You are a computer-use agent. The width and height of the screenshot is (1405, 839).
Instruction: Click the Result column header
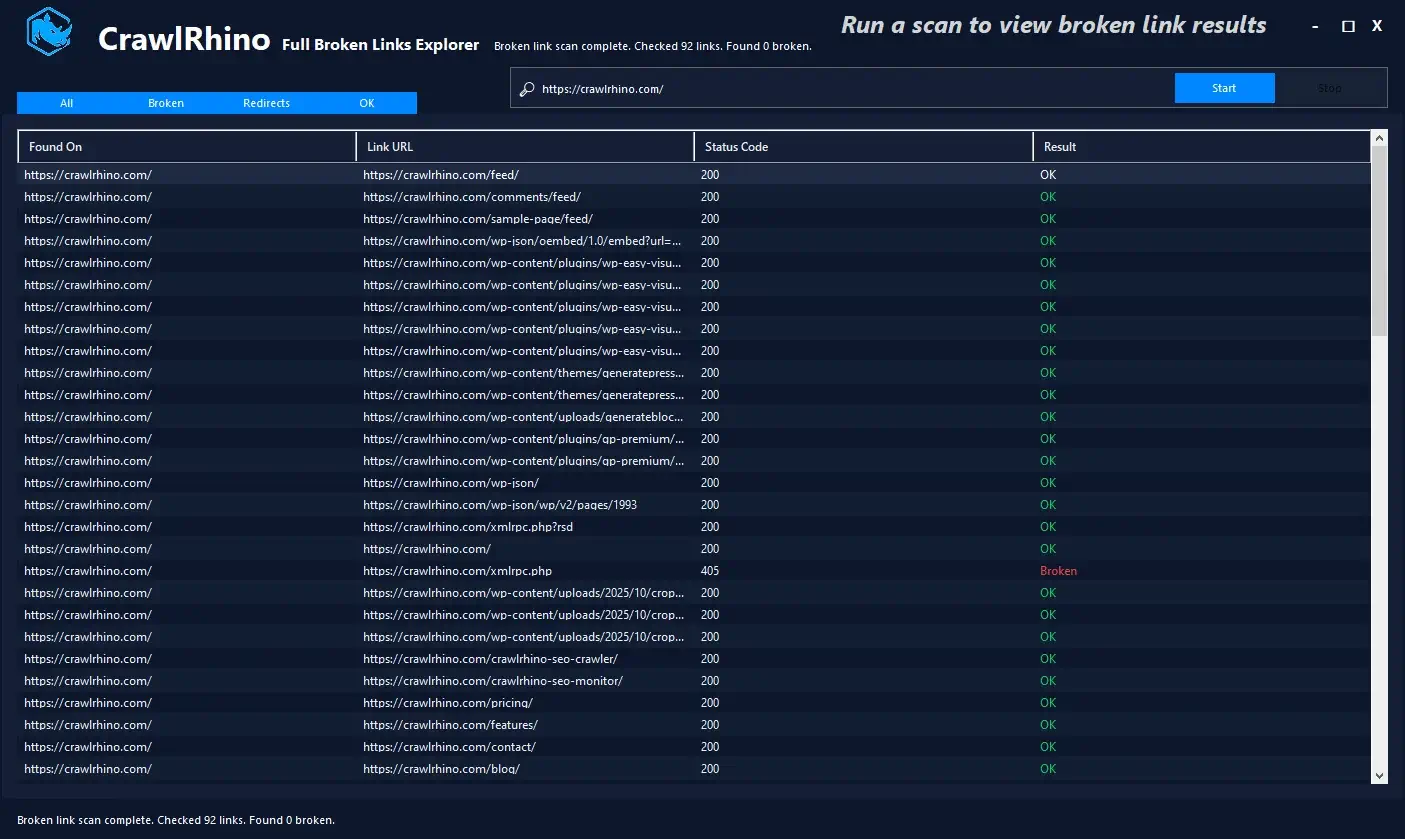tap(1202, 147)
